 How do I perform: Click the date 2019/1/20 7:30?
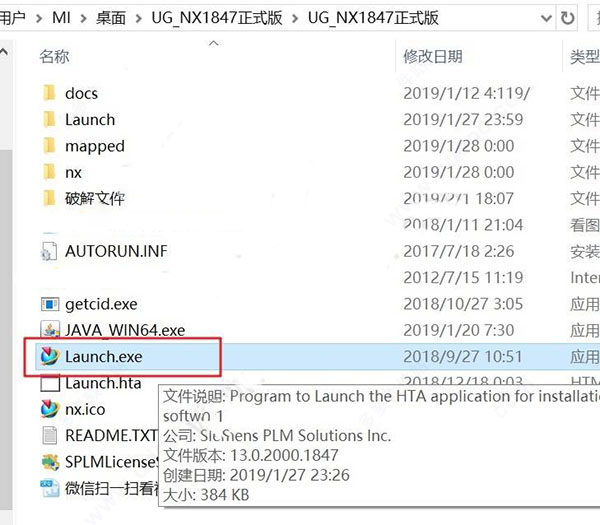458,330
